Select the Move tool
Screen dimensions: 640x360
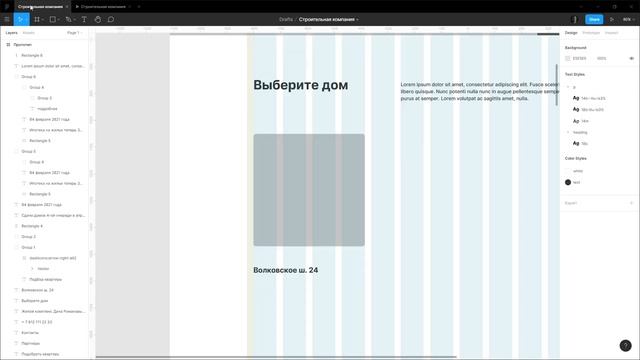20,19
